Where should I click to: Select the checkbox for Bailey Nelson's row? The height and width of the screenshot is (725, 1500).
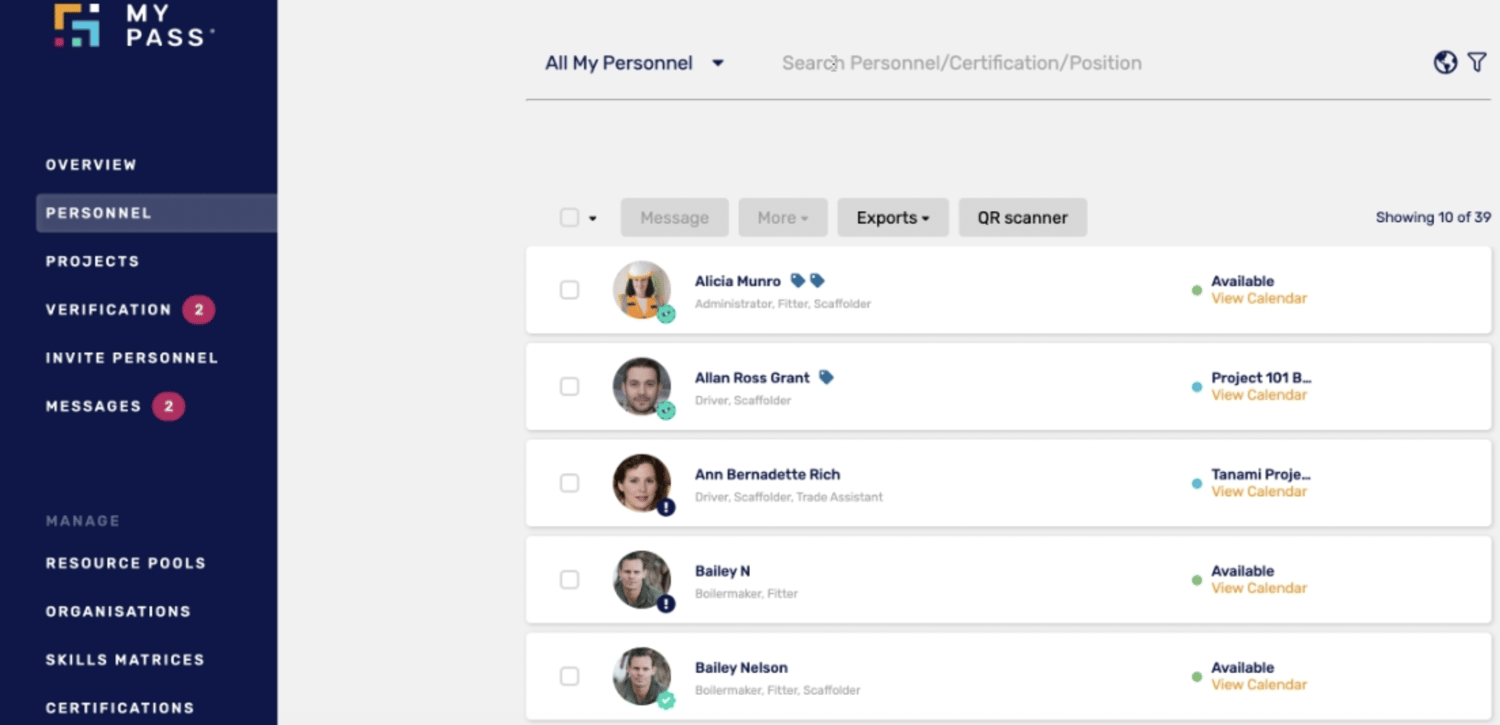coord(569,676)
